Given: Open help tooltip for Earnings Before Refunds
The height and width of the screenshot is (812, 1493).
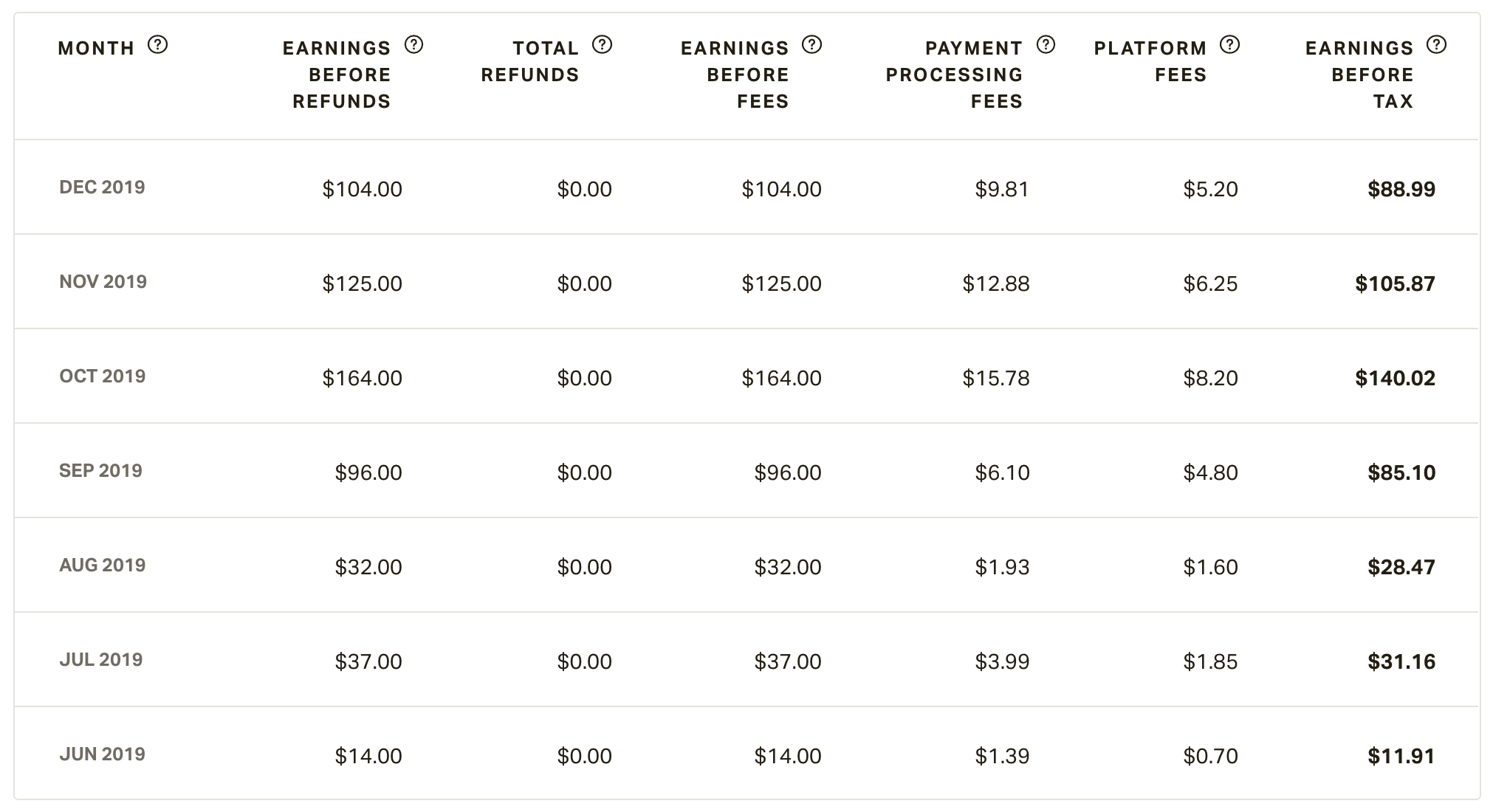Looking at the screenshot, I should pos(414,45).
